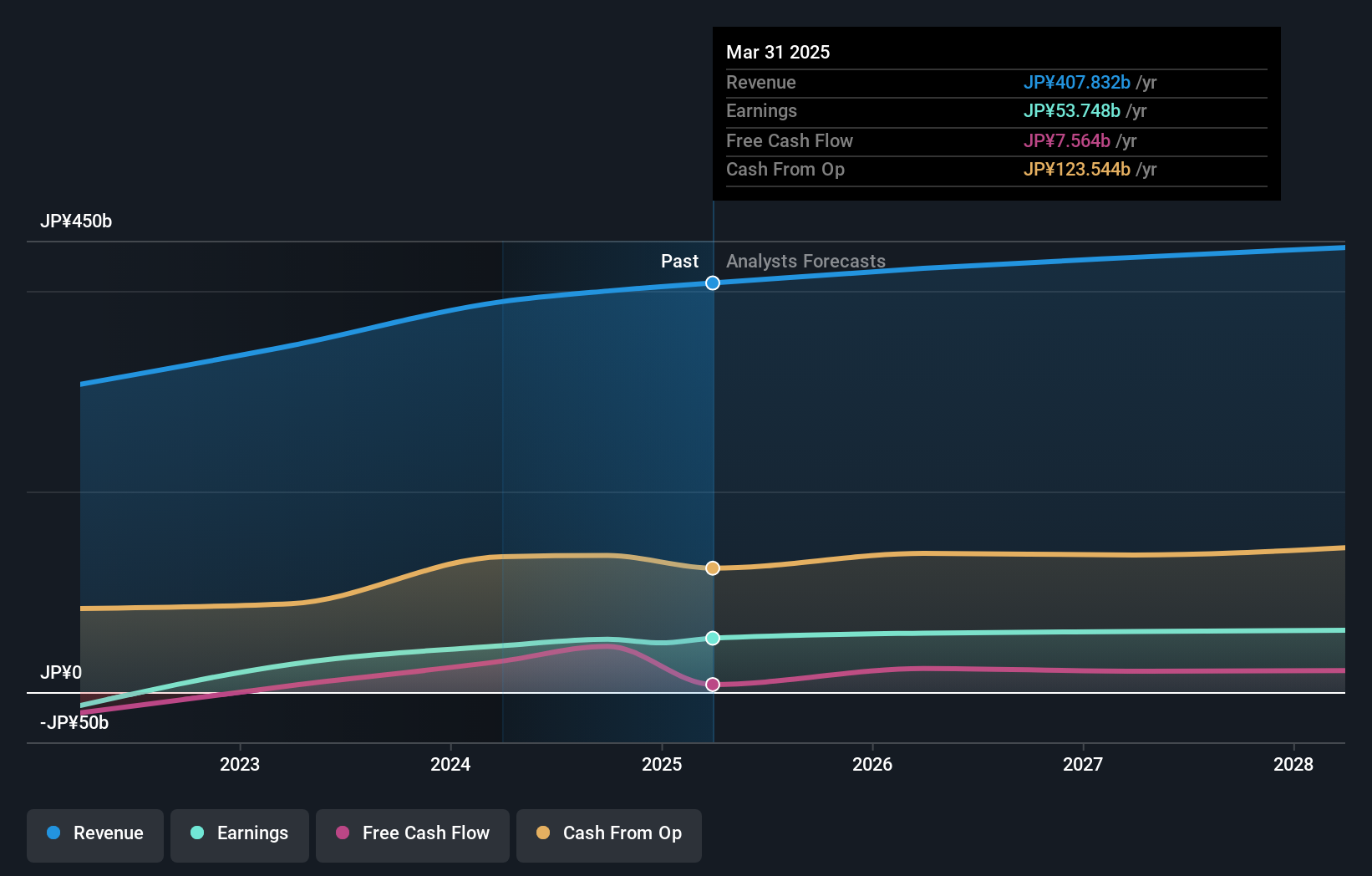The height and width of the screenshot is (876, 1372).
Task: Click the JP¥450b y-axis label
Action: click(x=76, y=222)
